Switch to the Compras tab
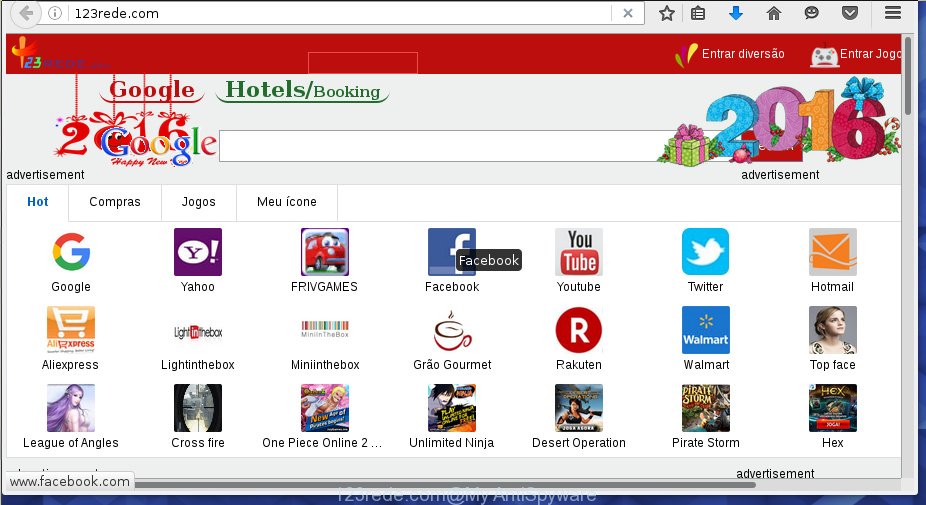Viewport: 926px width, 505px height. pyautogui.click(x=115, y=202)
